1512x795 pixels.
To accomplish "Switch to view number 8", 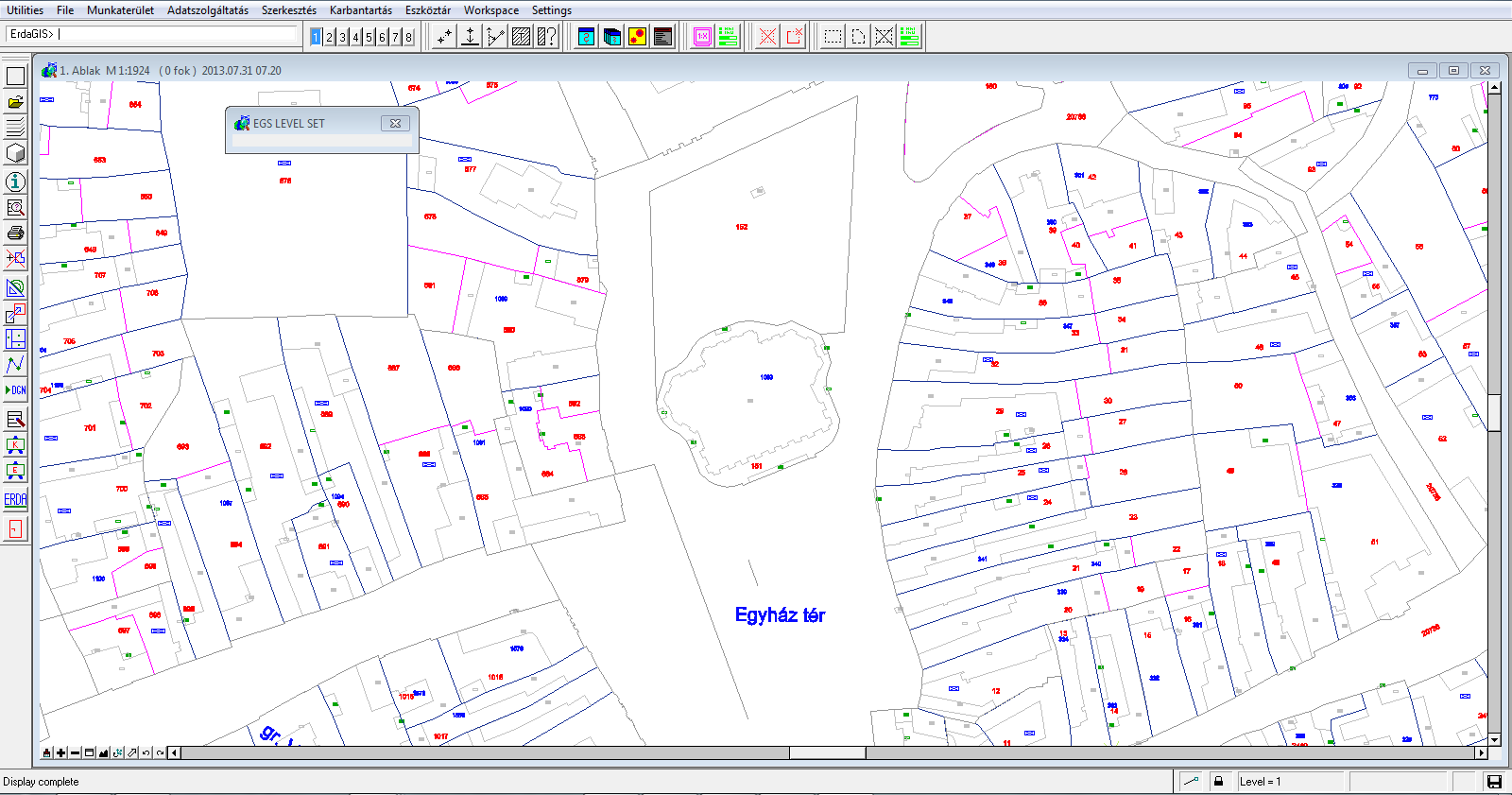I will click(x=408, y=37).
